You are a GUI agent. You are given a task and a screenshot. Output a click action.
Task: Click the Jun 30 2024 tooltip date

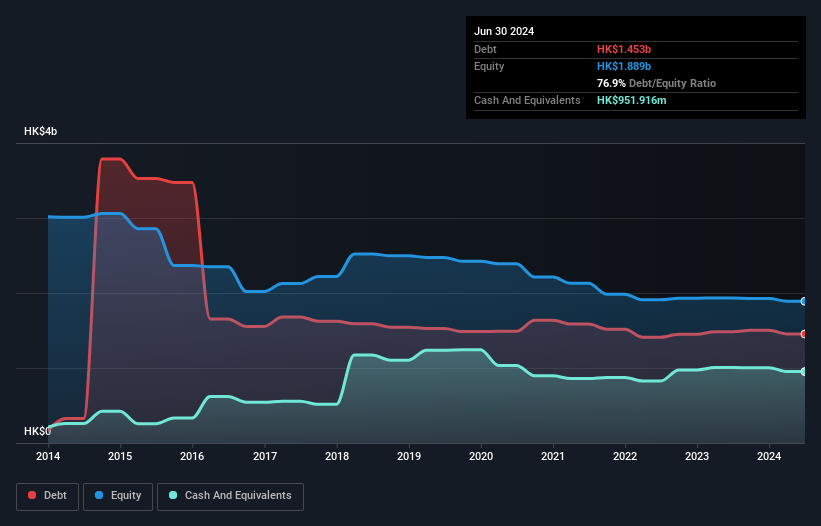pyautogui.click(x=504, y=31)
